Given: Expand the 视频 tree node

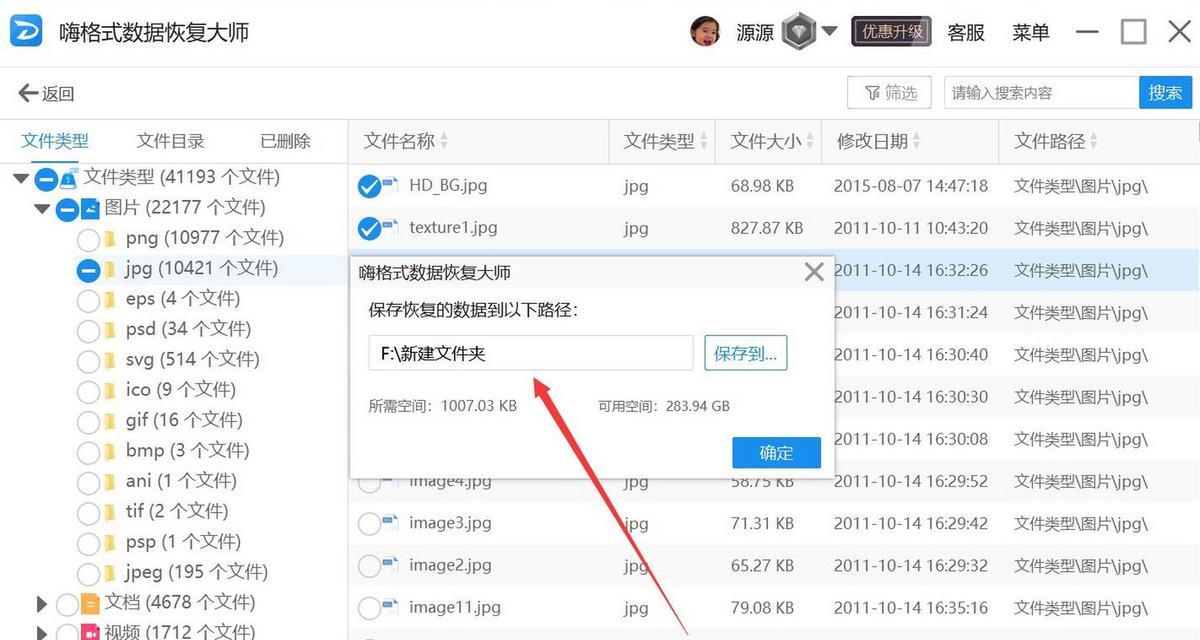Looking at the screenshot, I should 42,633.
